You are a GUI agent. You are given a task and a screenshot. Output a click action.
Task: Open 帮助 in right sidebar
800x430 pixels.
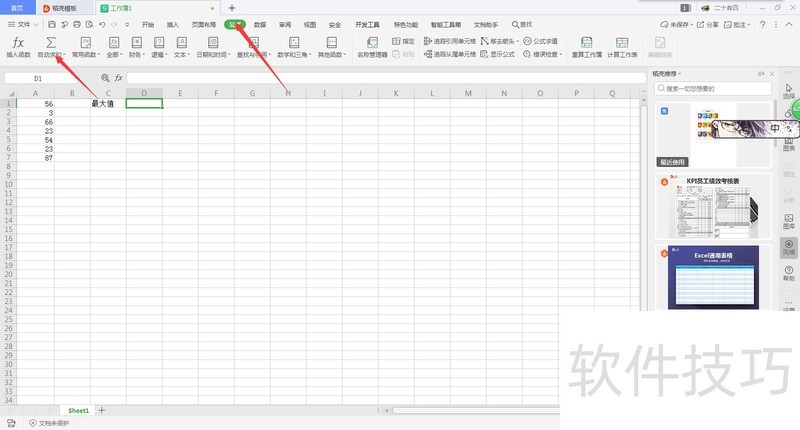[x=789, y=273]
